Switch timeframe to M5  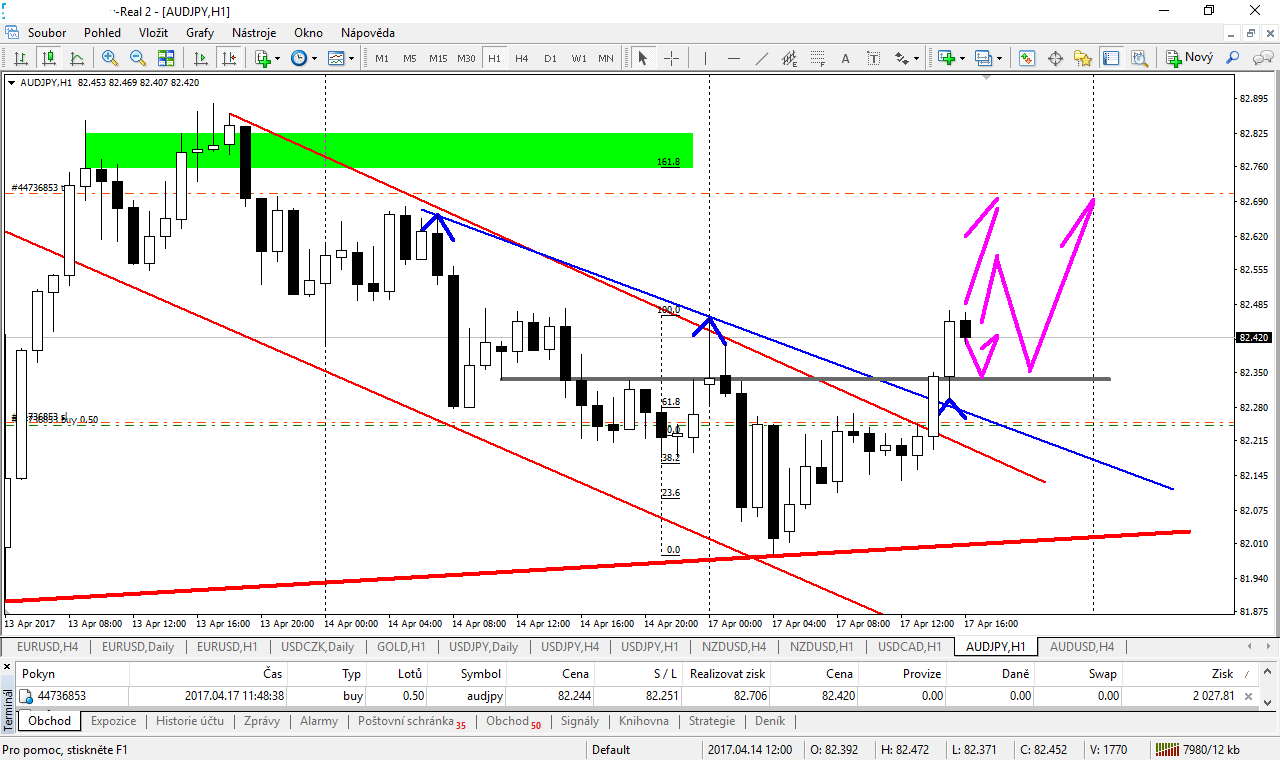pos(410,58)
